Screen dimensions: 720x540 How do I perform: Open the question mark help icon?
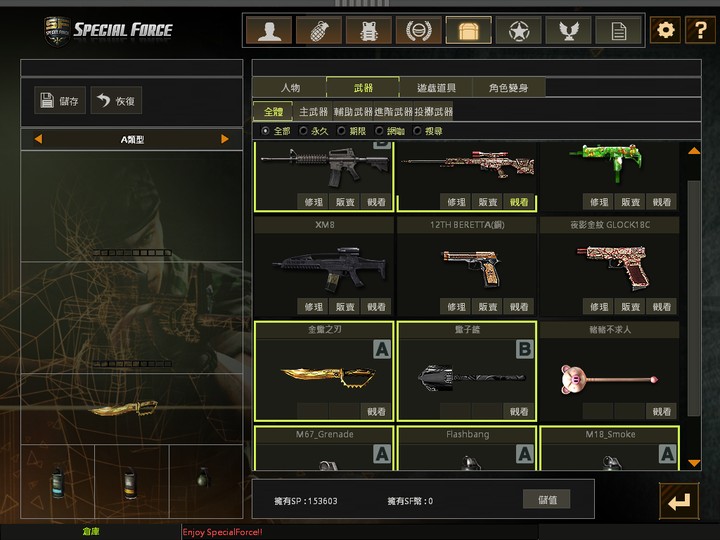point(700,30)
